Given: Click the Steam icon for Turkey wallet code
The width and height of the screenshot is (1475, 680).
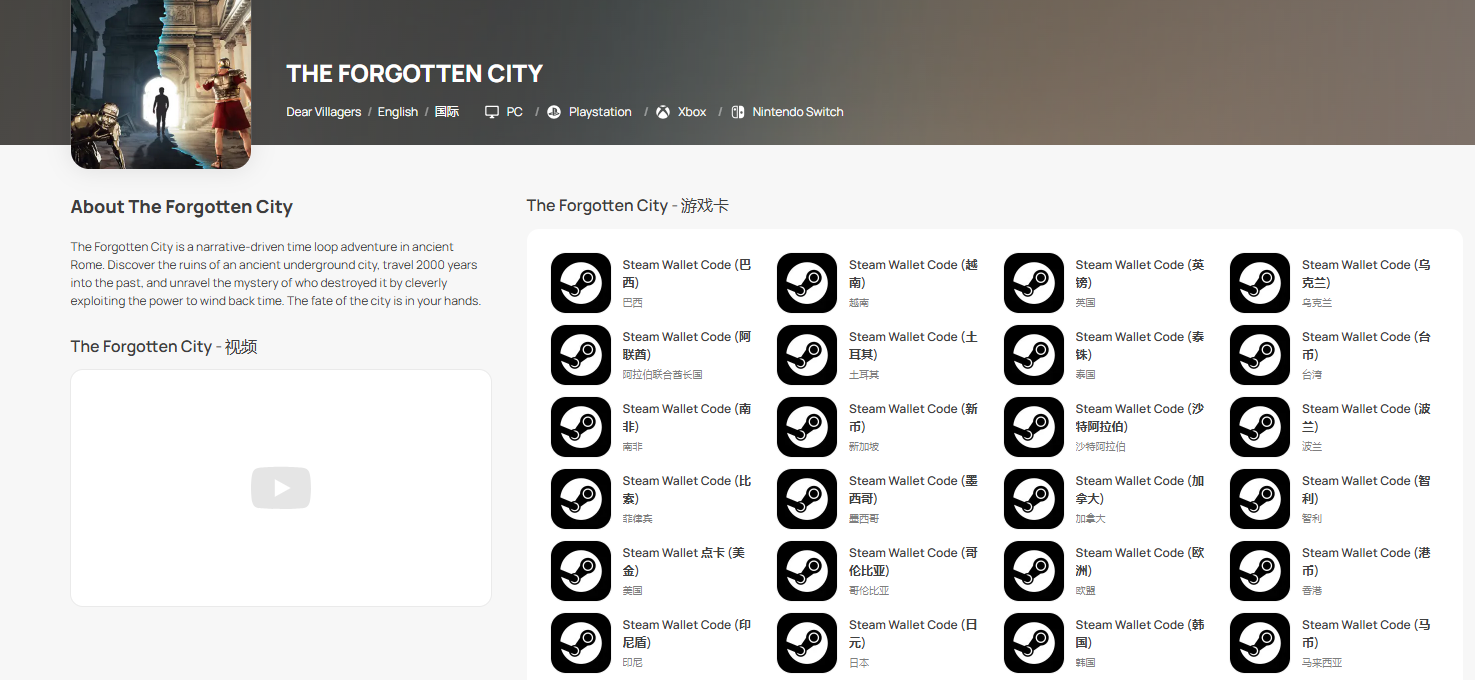Looking at the screenshot, I should point(806,355).
